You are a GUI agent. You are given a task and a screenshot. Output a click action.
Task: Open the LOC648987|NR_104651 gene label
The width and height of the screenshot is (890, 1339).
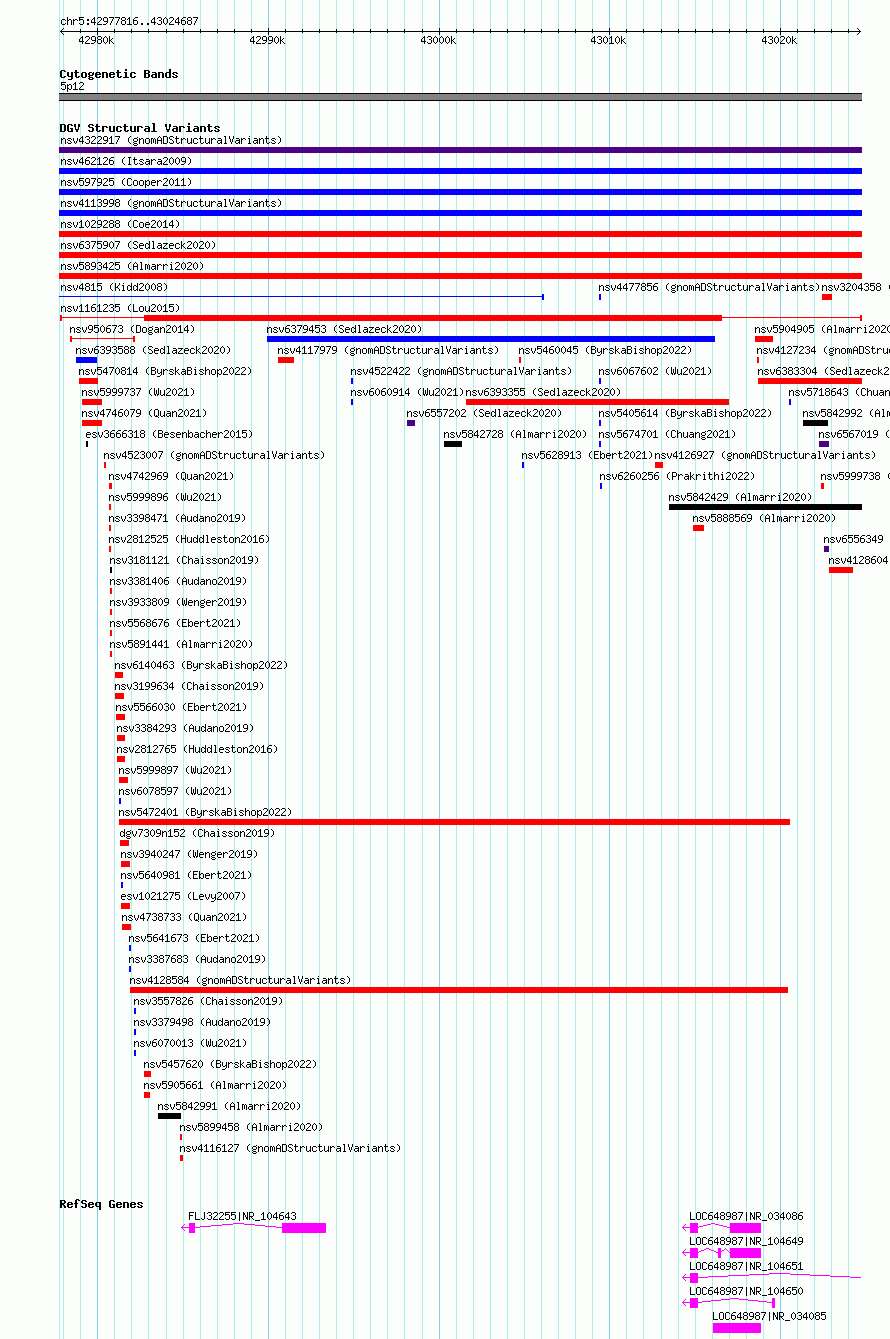tap(746, 1267)
